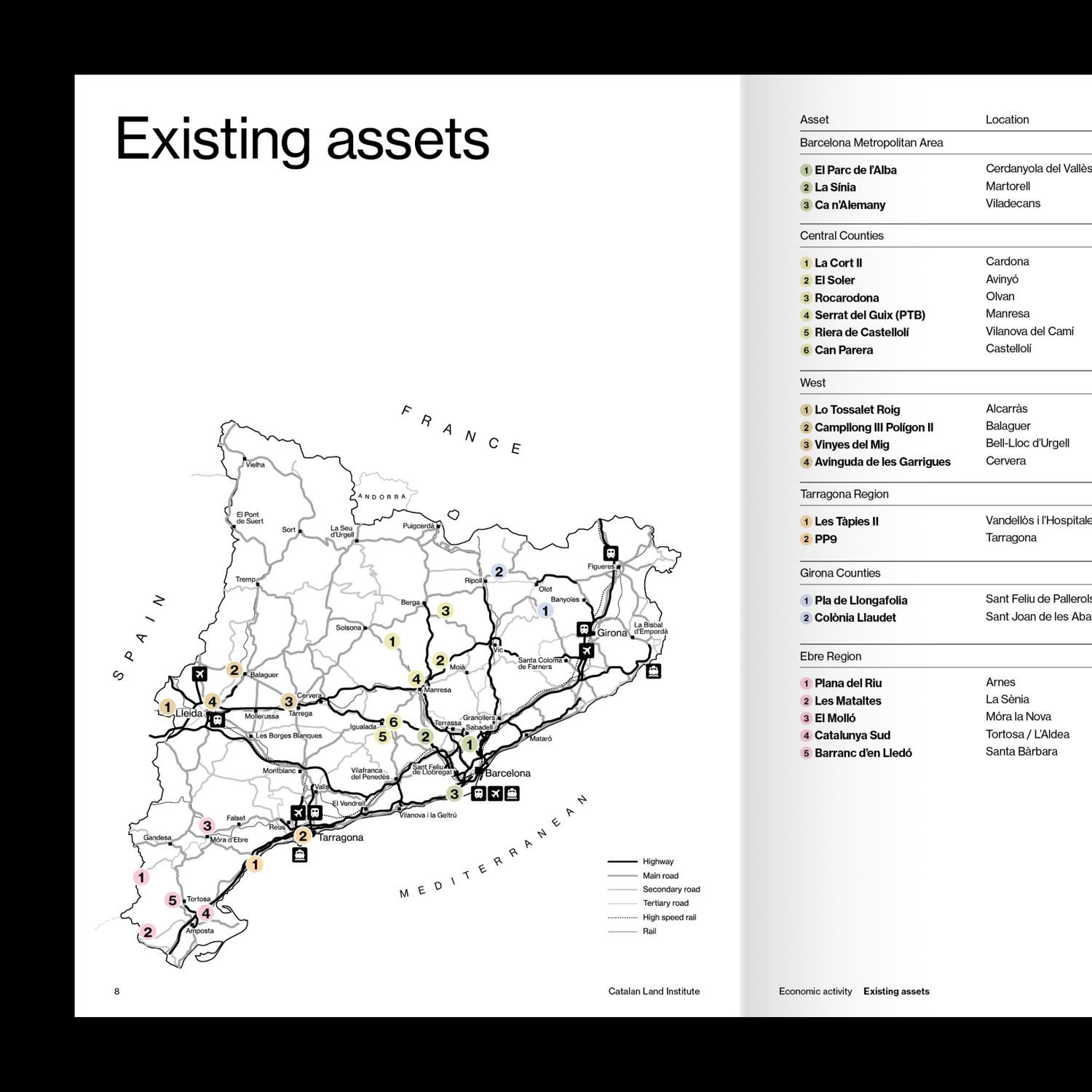Click 'PP9' asset entry
Viewport: 1092px width, 1092px height.
point(826,539)
